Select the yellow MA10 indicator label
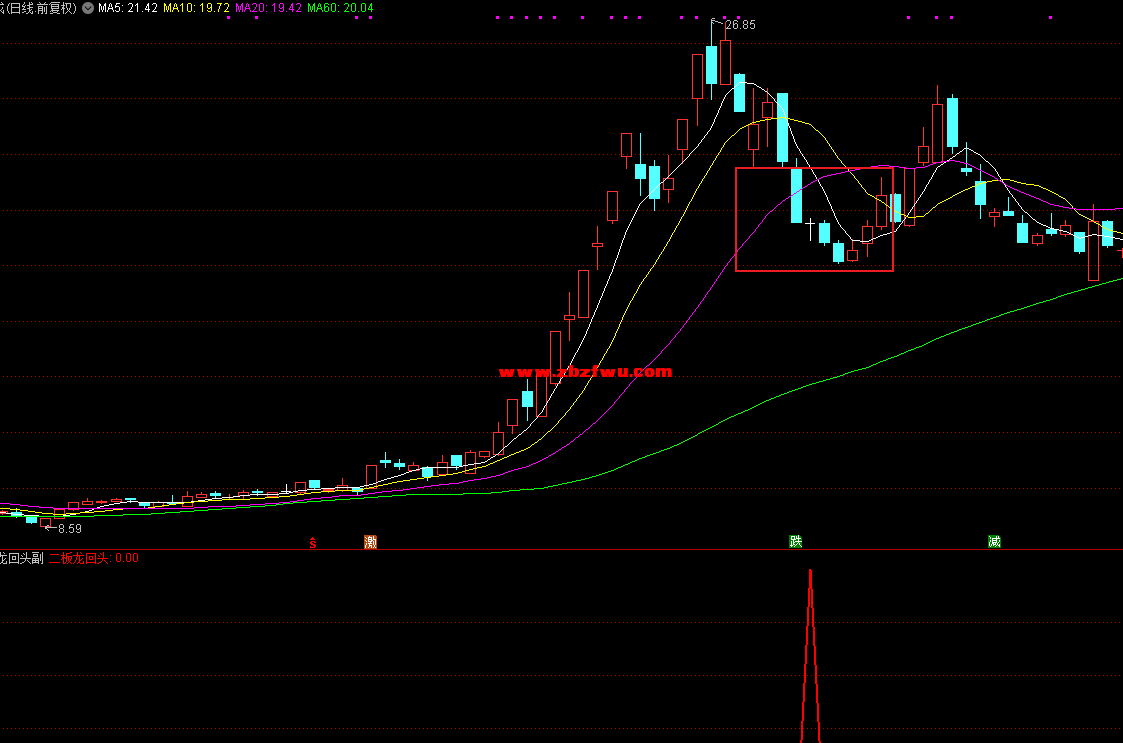1123x743 pixels. [x=196, y=8]
